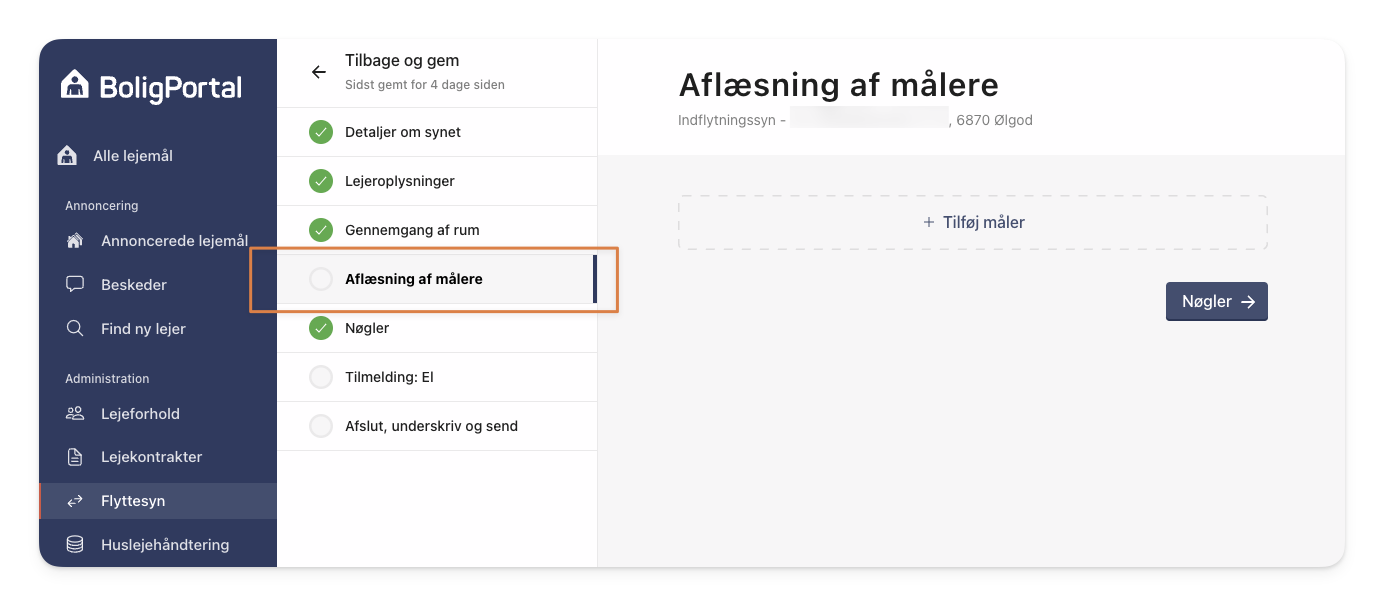
Task: Click the Beskeder speech bubble icon
Action: (x=75, y=284)
